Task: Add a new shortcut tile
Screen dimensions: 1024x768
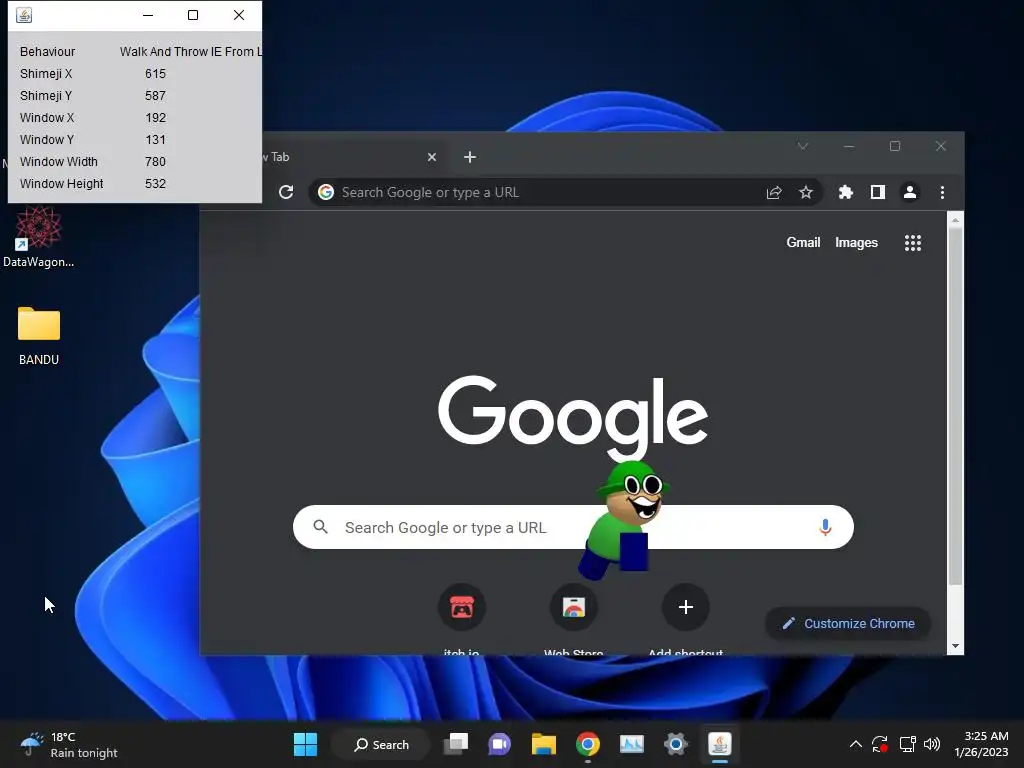Action: 685,607
